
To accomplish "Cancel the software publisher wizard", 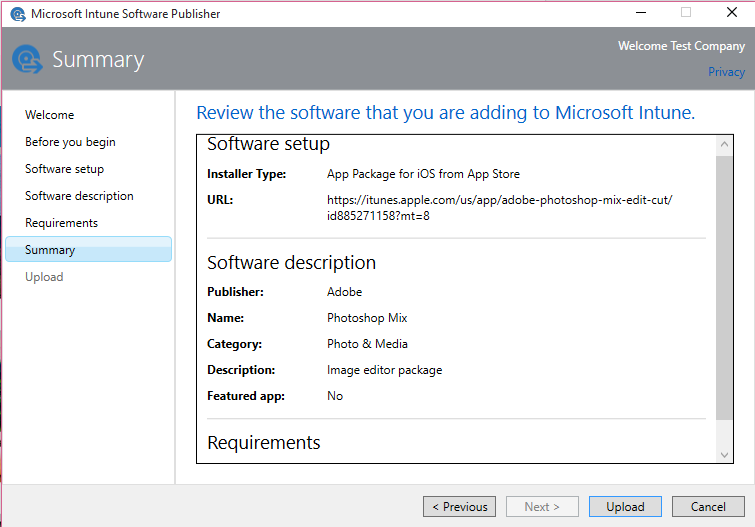I will pos(708,507).
